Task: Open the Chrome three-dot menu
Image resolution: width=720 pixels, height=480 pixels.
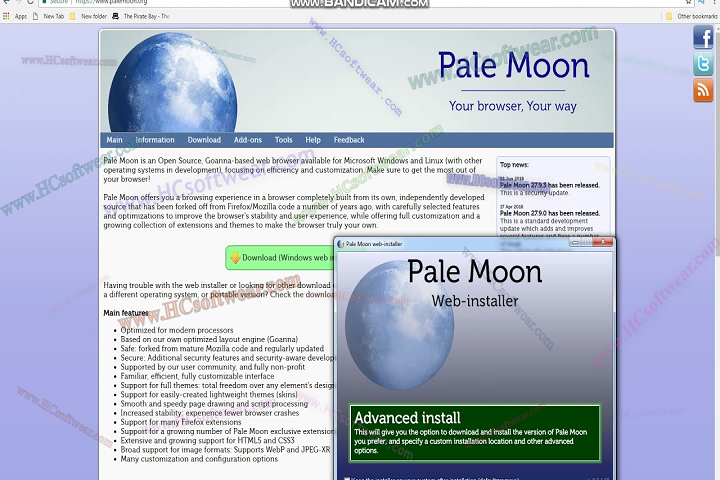Action: [x=712, y=3]
